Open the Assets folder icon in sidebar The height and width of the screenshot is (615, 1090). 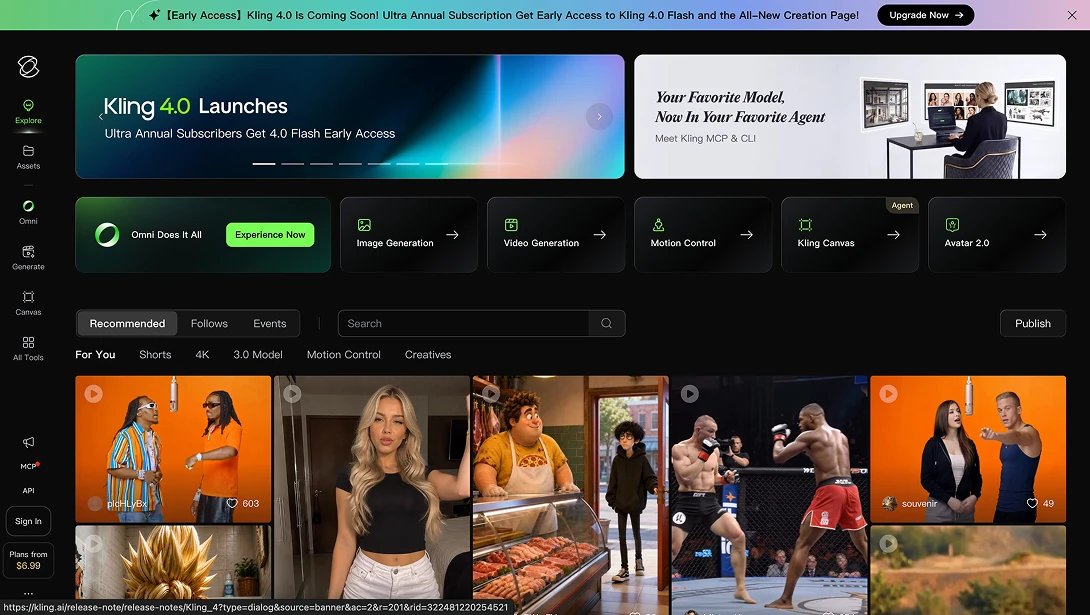point(29,151)
